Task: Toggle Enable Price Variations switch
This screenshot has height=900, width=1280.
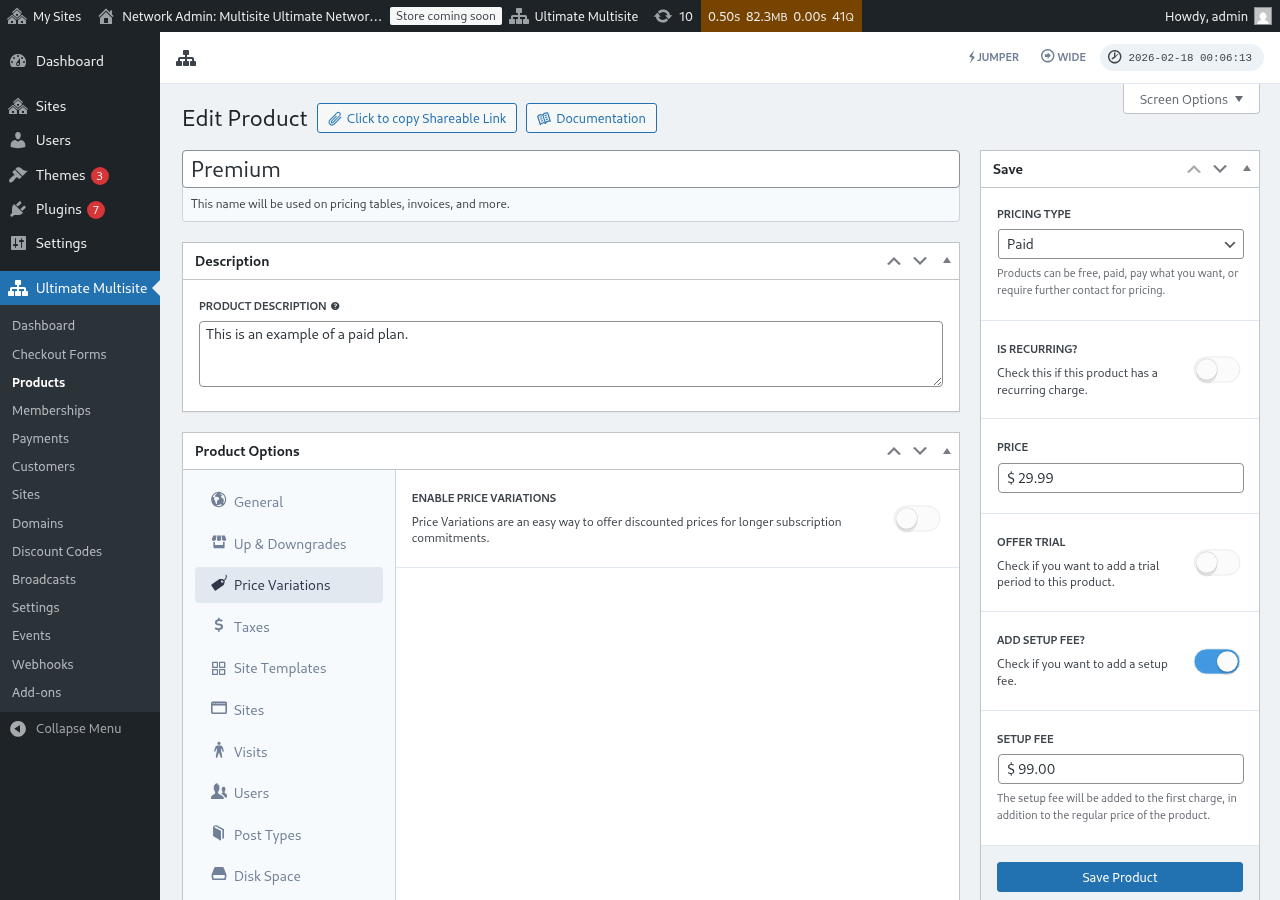Action: tap(917, 519)
